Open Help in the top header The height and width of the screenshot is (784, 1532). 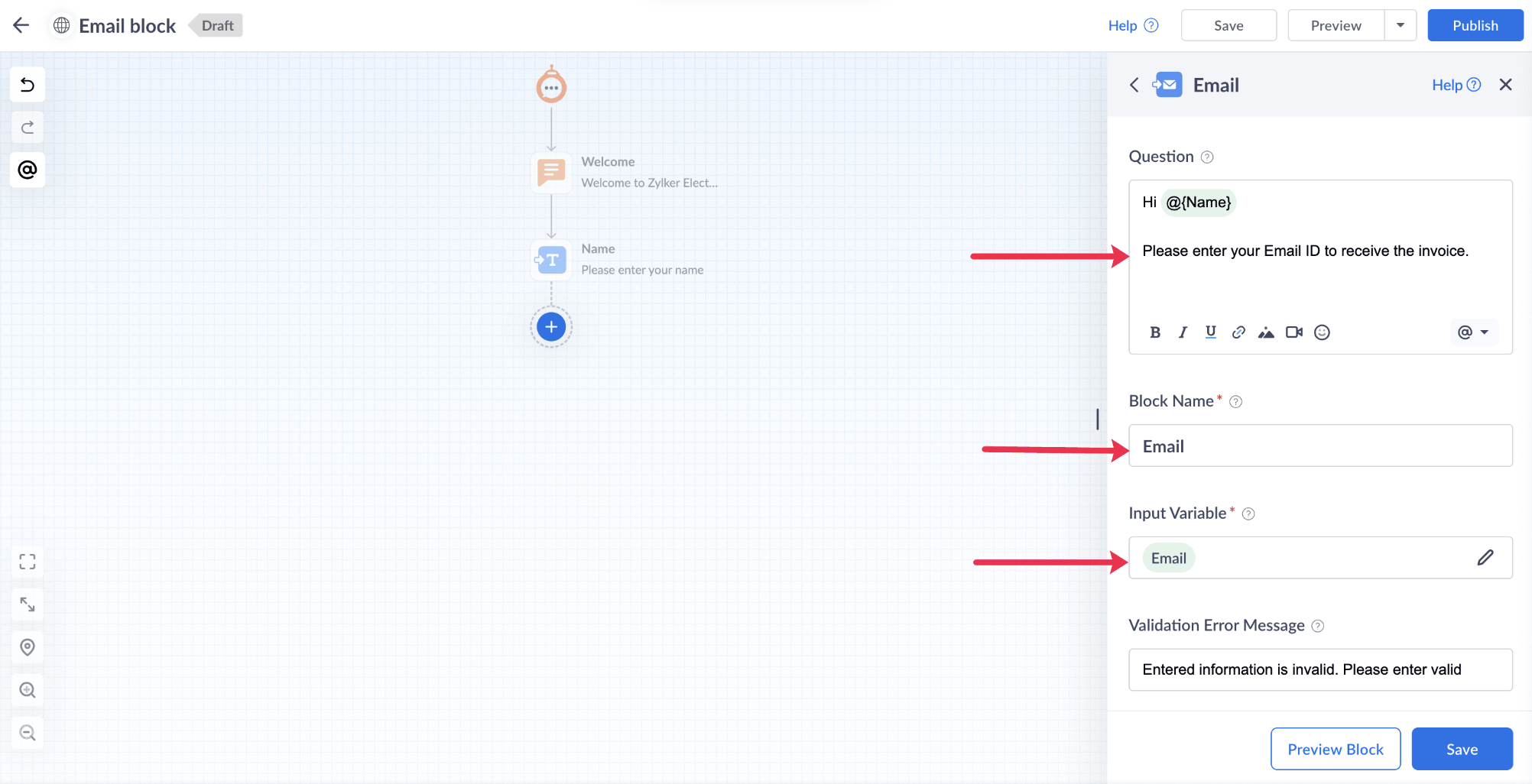point(1133,25)
